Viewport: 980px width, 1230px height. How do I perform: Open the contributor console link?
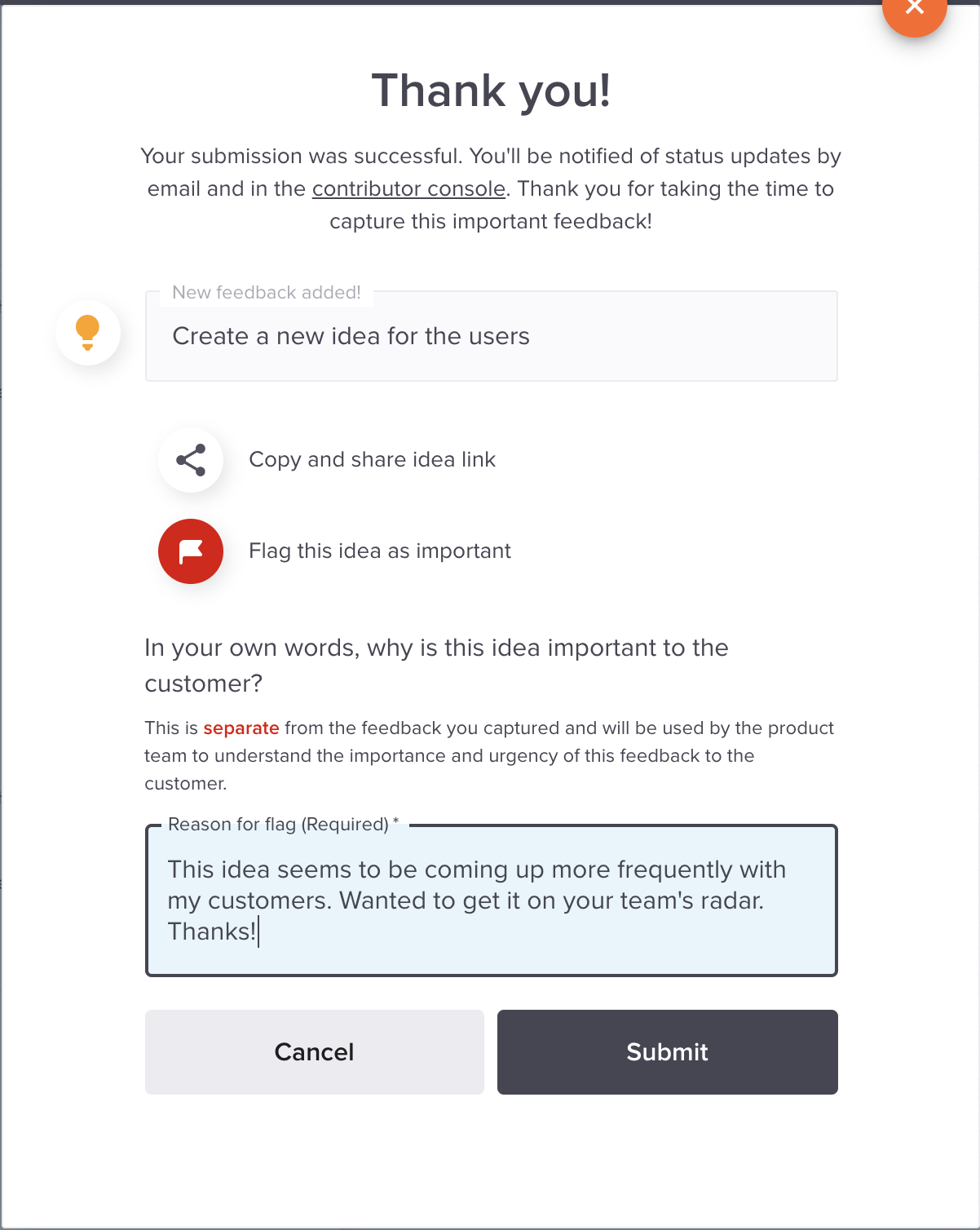pos(408,188)
